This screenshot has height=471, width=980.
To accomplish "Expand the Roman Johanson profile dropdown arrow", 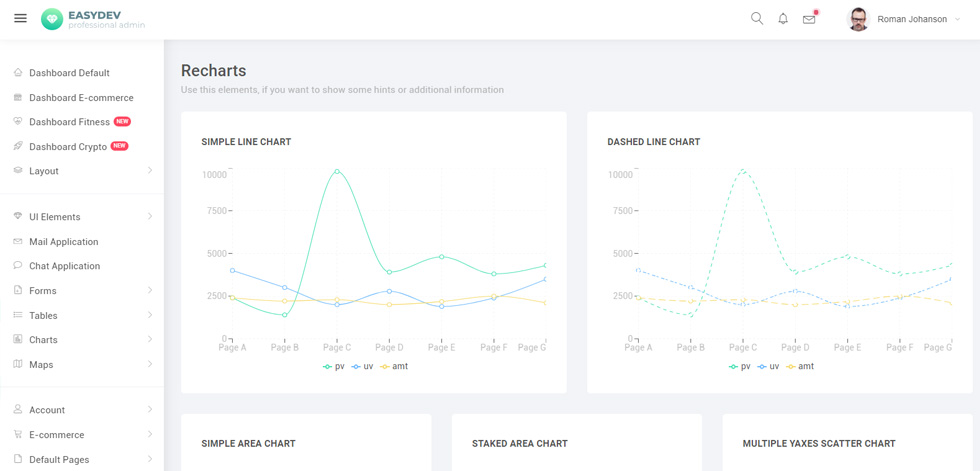I will tap(958, 19).
